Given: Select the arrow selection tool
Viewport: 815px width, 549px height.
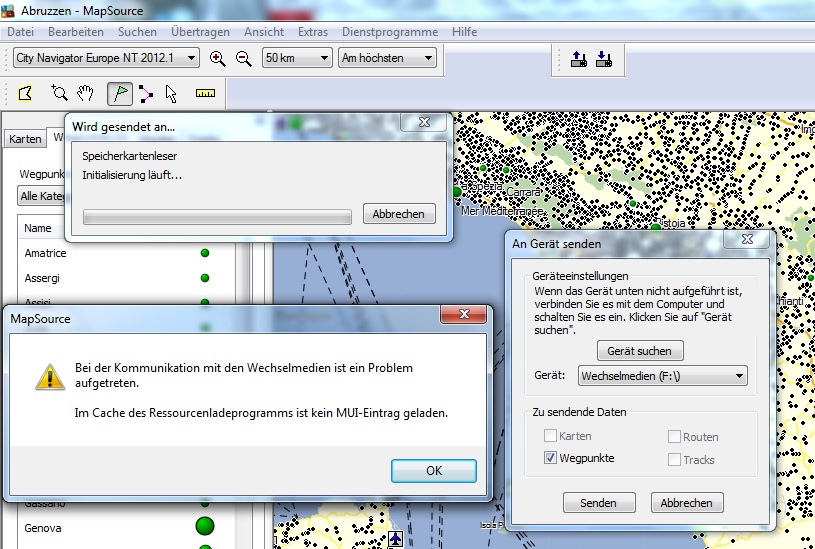Looking at the screenshot, I should click(x=171, y=94).
